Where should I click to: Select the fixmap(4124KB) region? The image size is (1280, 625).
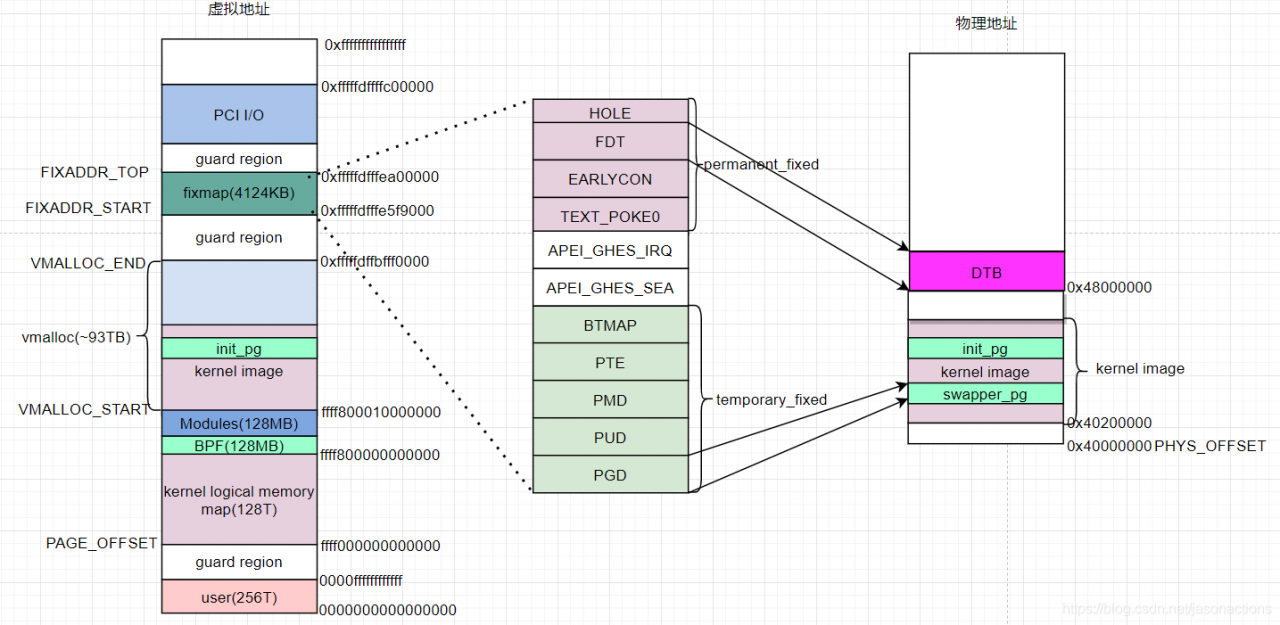(239, 193)
